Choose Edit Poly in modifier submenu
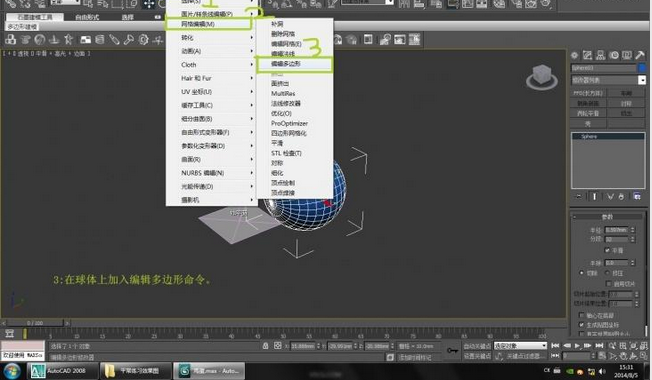 click(294, 64)
